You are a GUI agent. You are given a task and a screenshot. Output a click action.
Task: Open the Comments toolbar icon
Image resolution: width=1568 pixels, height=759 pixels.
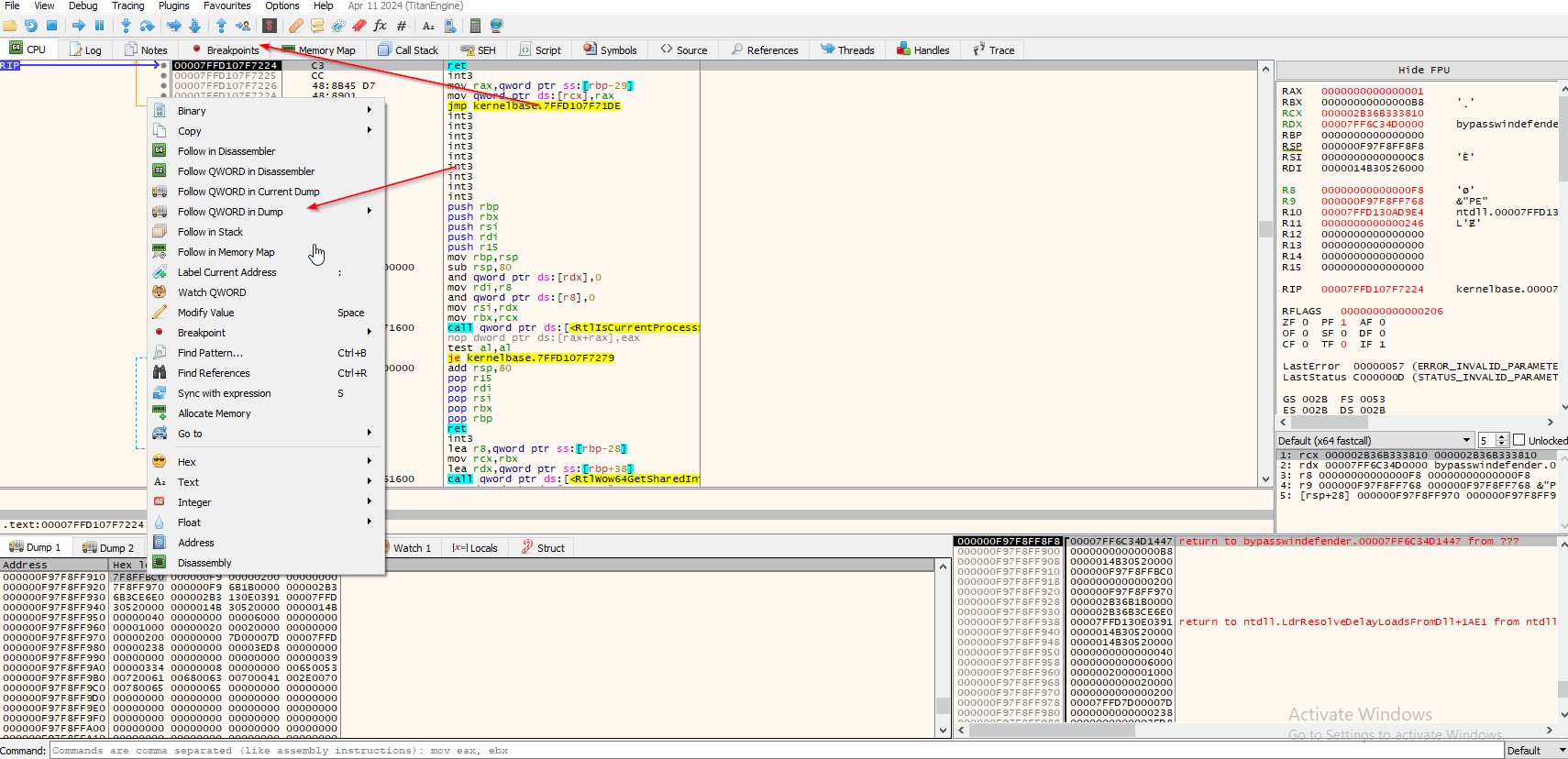(x=317, y=26)
